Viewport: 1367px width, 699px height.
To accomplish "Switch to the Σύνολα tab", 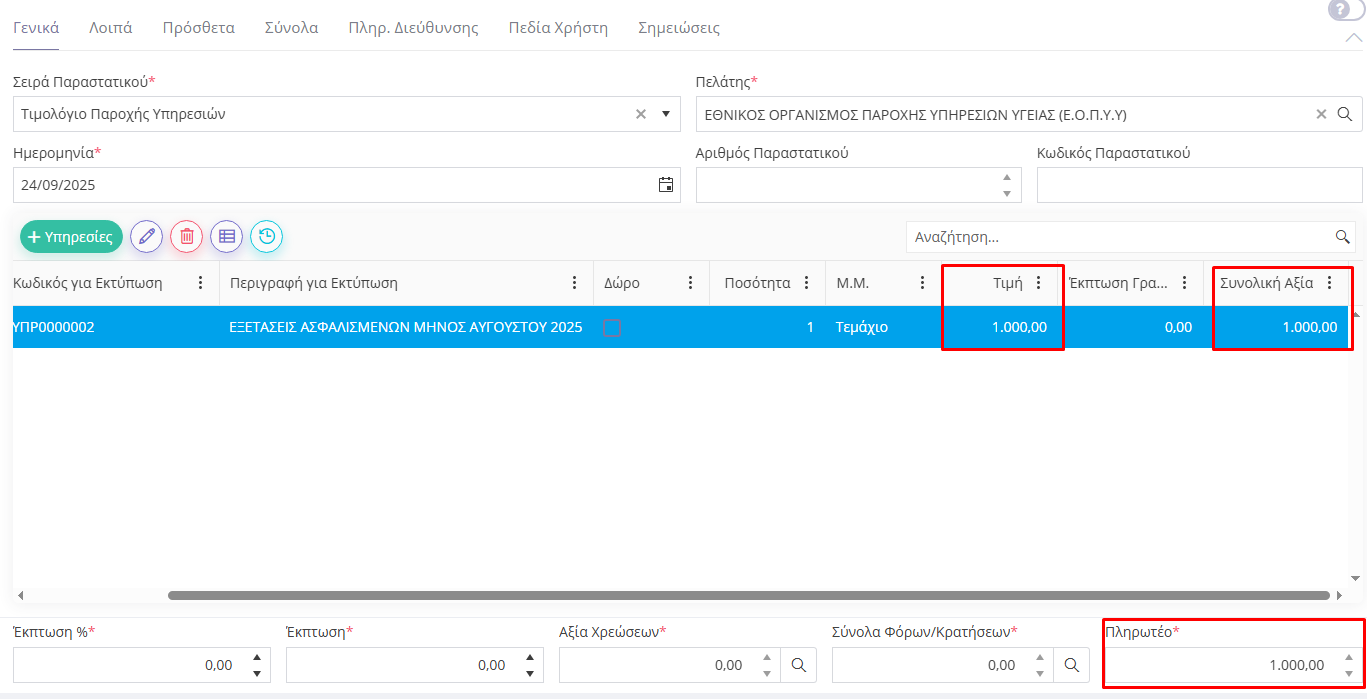I will pyautogui.click(x=291, y=28).
